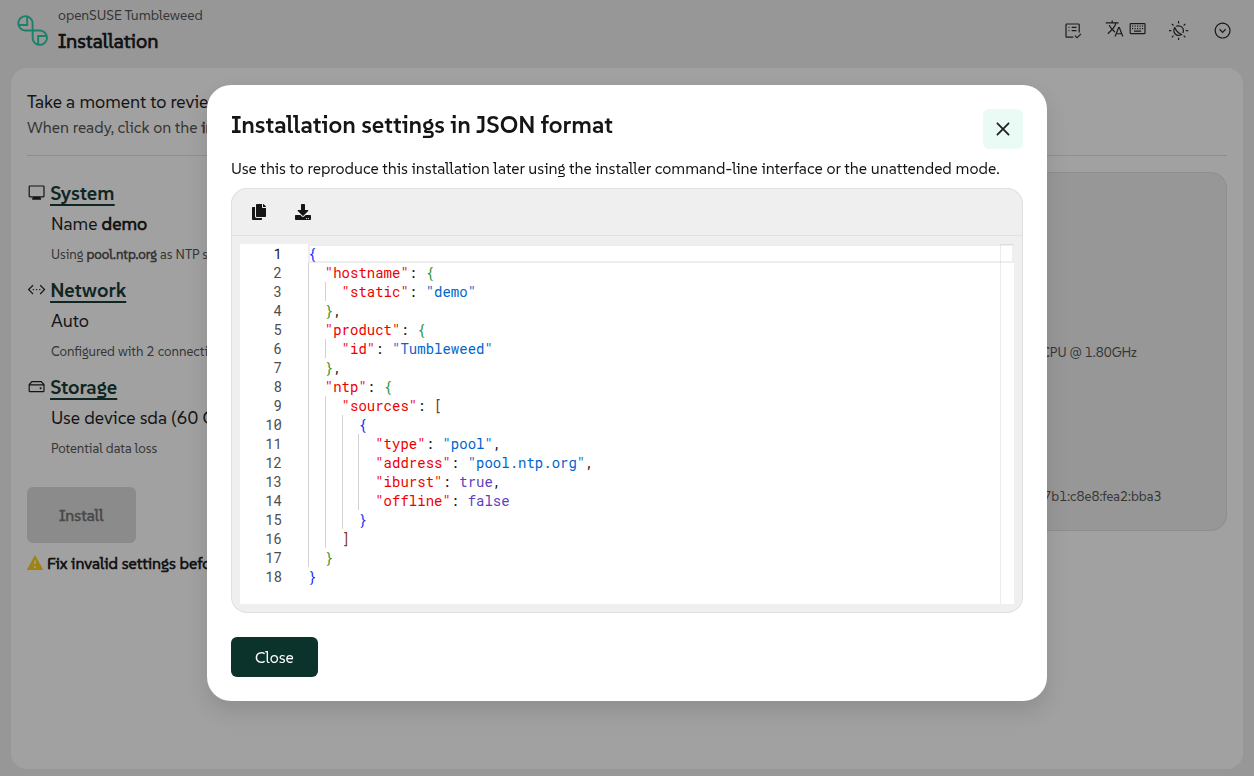Click the Install button
The width and height of the screenshot is (1254, 776).
click(x=81, y=515)
